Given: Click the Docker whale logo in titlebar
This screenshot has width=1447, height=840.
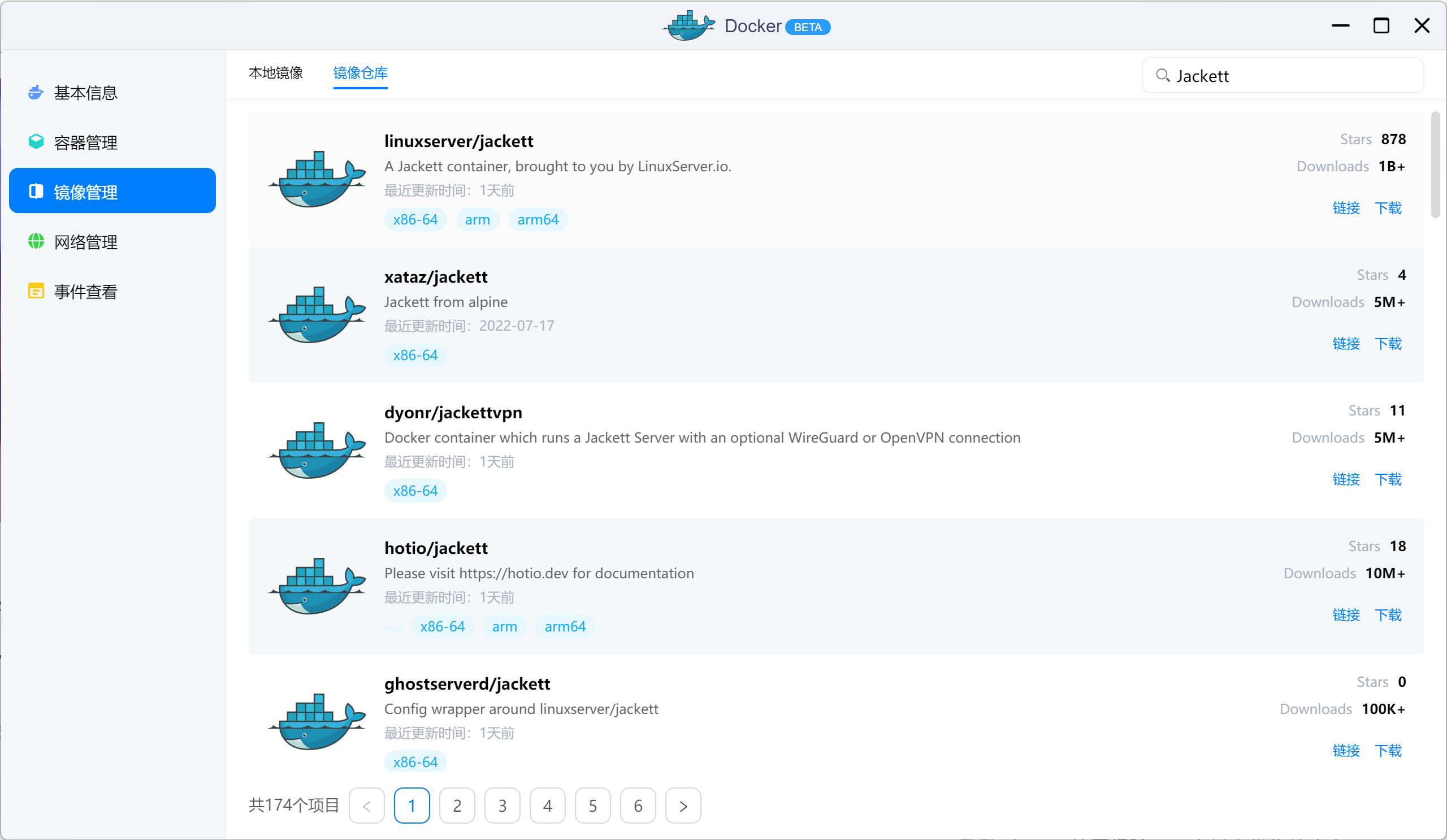Looking at the screenshot, I should point(688,25).
